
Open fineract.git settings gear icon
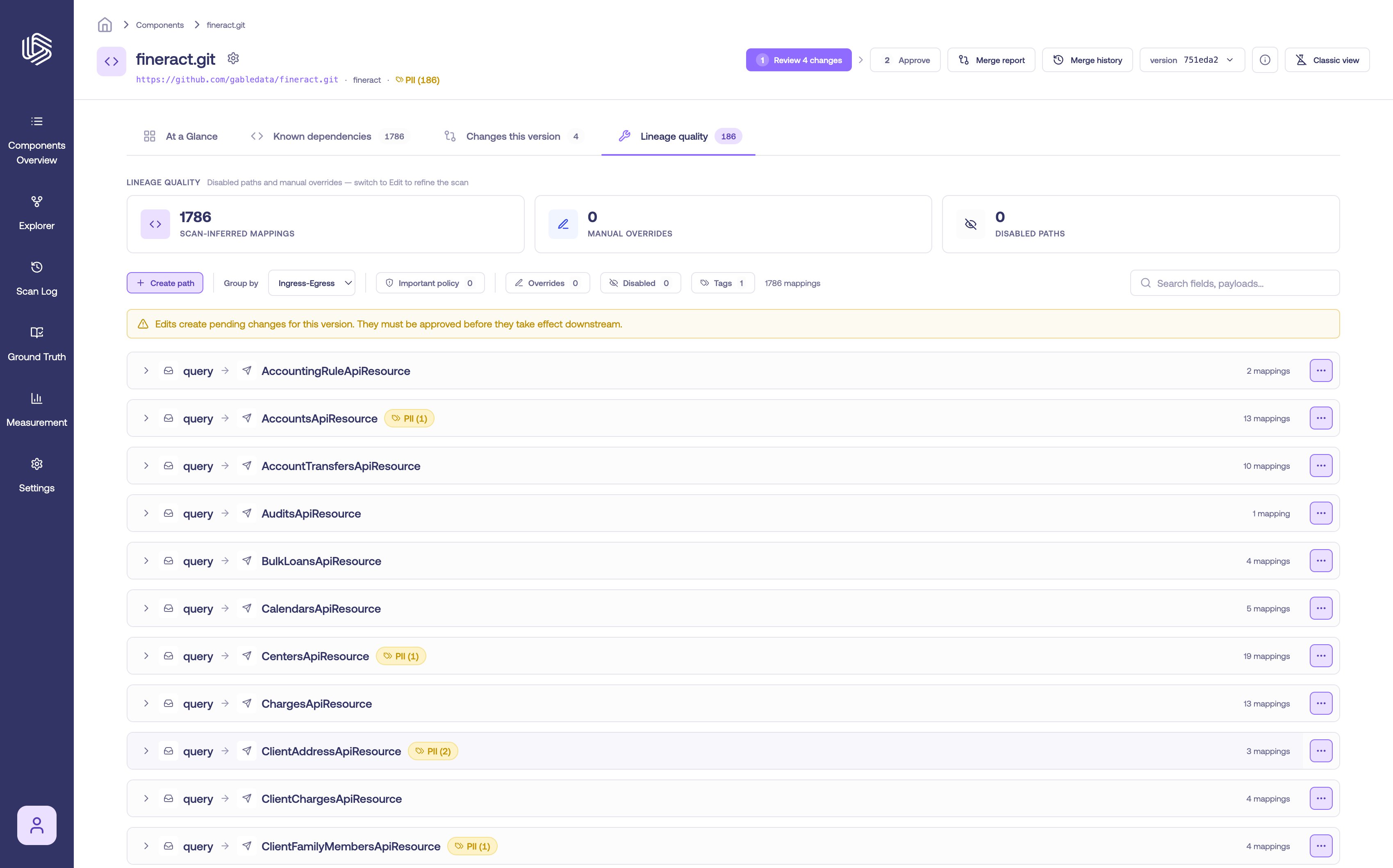[x=233, y=59]
